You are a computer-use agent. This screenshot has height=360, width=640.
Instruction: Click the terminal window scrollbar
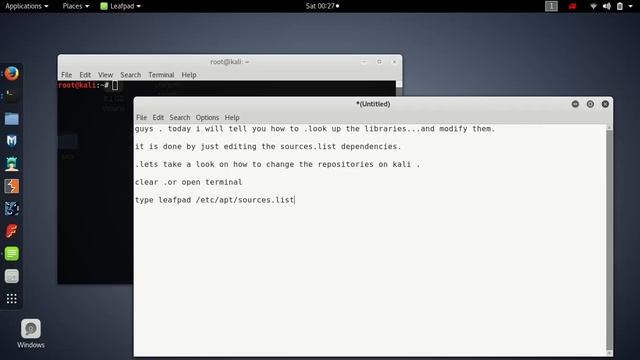(x=399, y=88)
